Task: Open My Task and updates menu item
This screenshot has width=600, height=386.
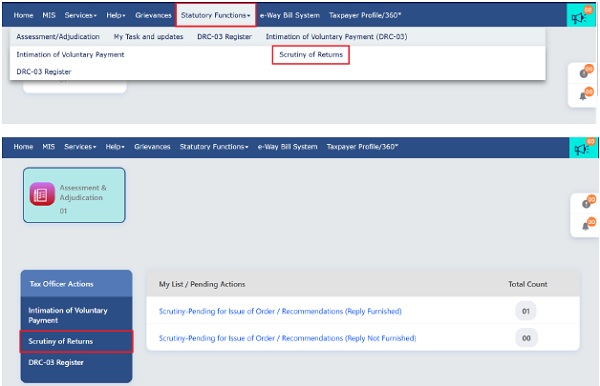Action: coord(148,37)
